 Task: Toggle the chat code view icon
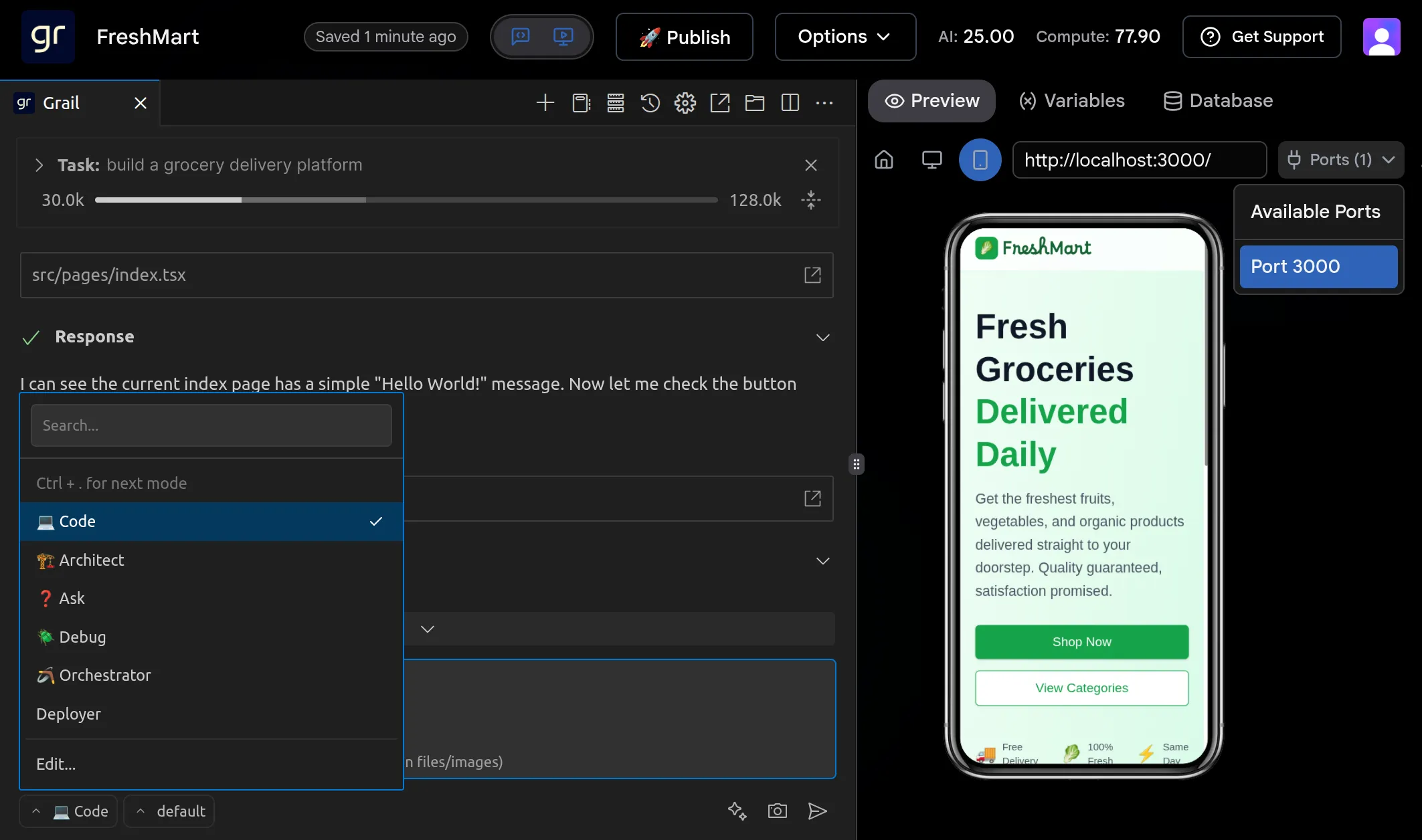(x=521, y=36)
